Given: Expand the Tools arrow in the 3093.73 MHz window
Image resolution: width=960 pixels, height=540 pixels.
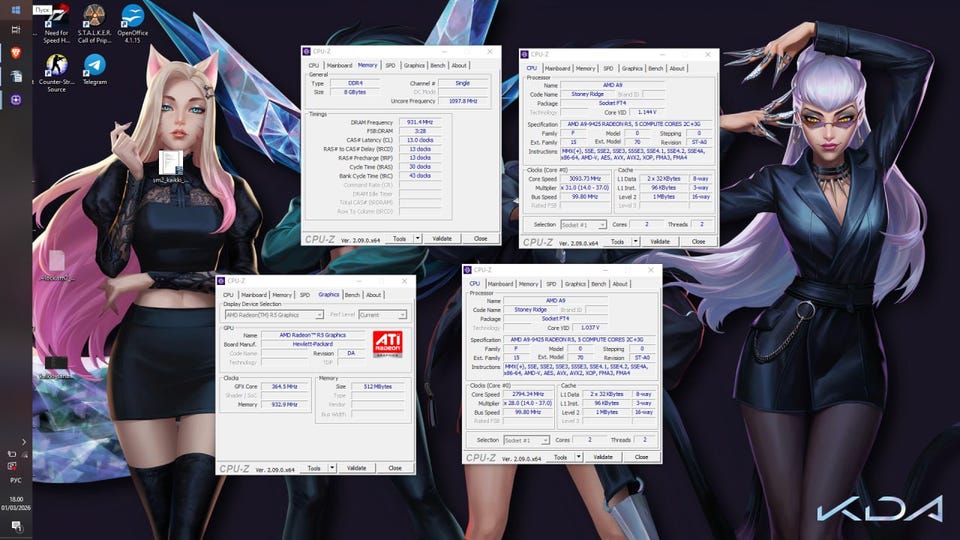Looking at the screenshot, I should (x=636, y=242).
